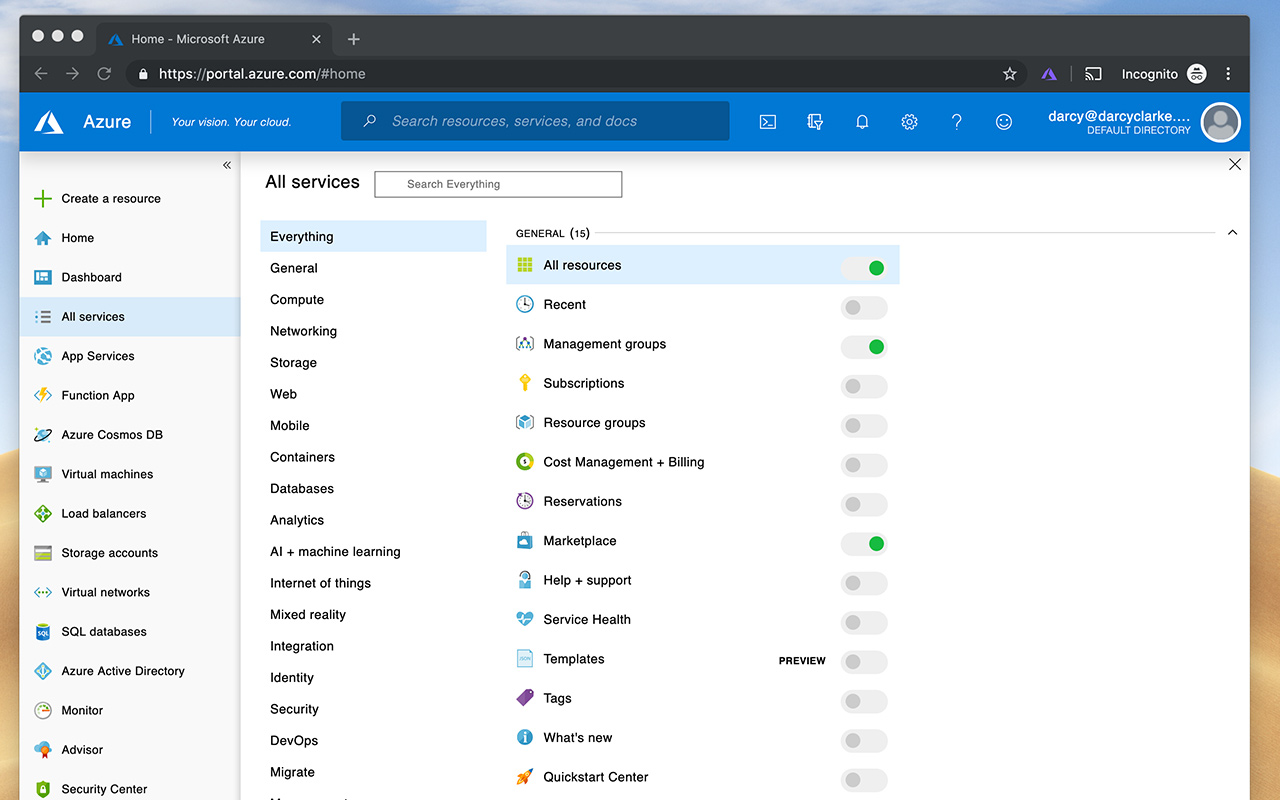Open portal settings gear icon
This screenshot has height=800, width=1280.
click(909, 122)
